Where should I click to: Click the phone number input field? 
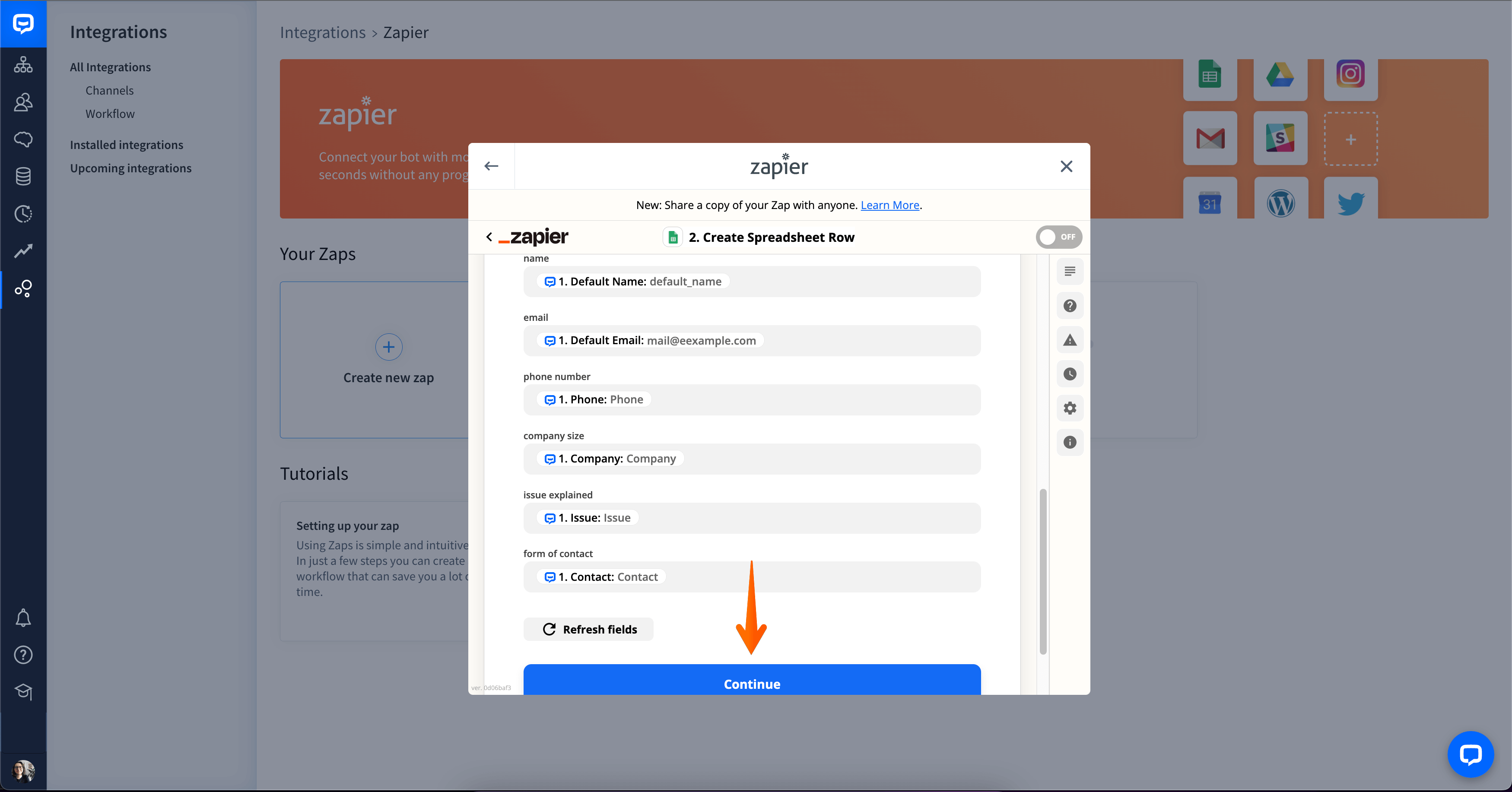(x=752, y=399)
